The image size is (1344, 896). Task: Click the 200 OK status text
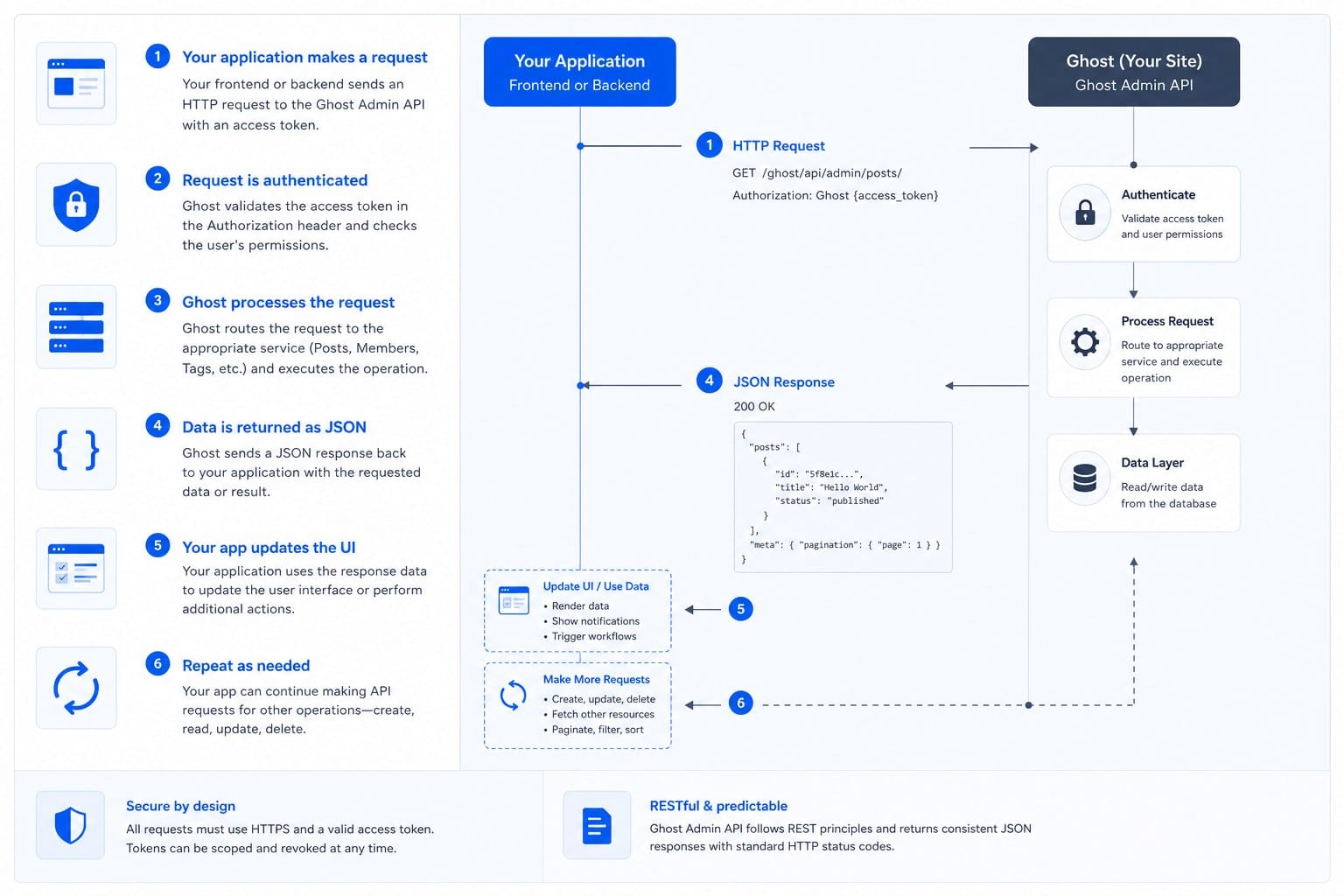[754, 407]
